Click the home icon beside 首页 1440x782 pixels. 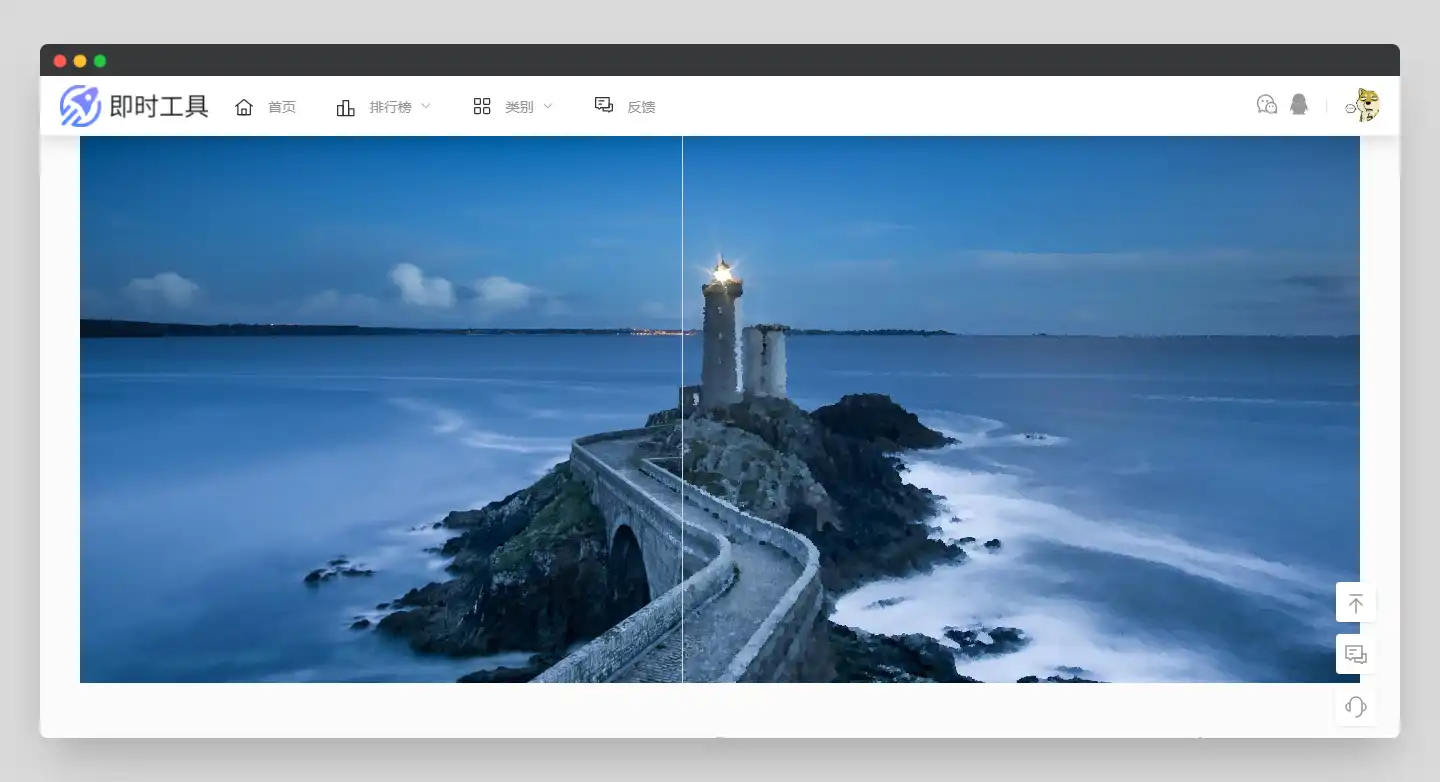244,107
